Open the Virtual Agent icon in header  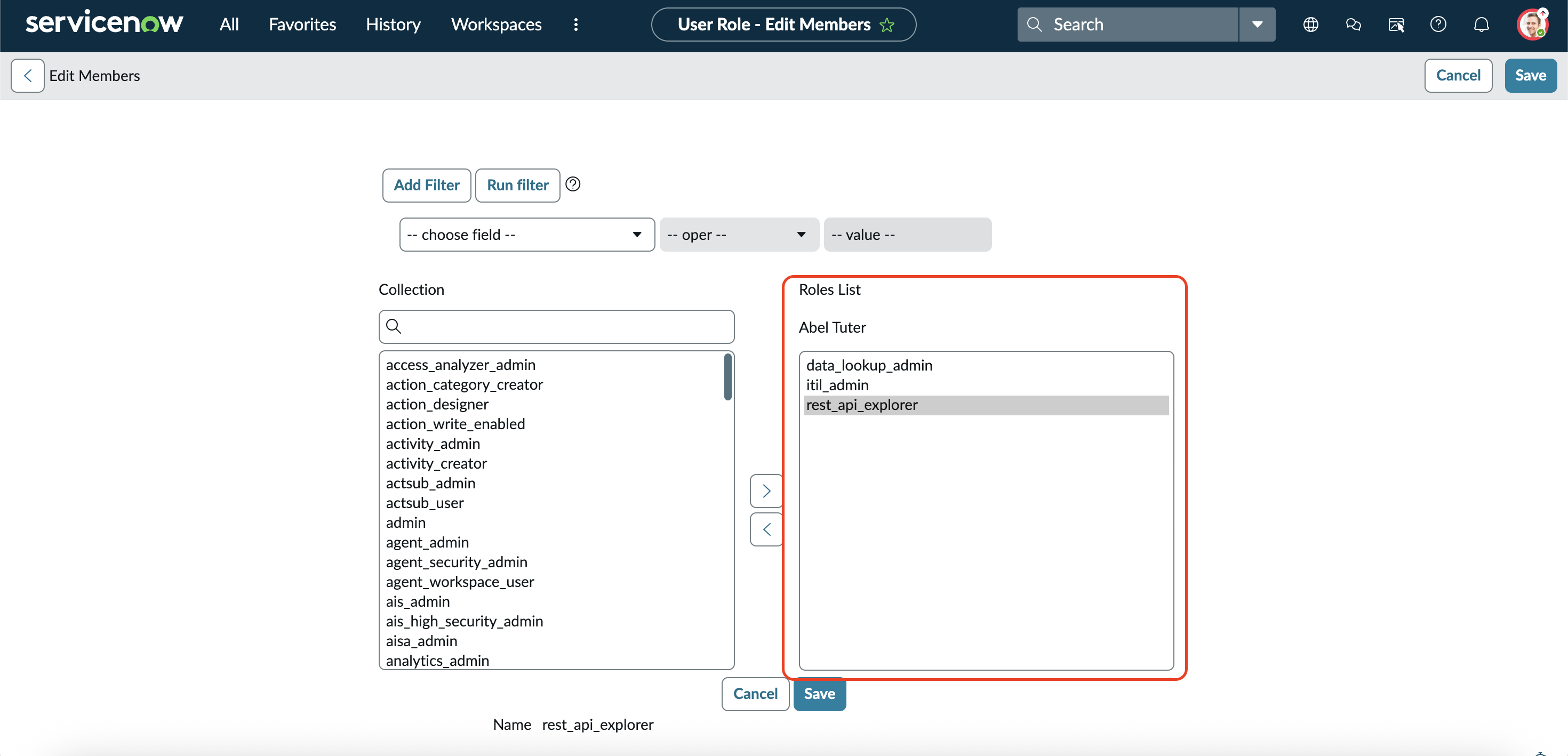(1396, 25)
